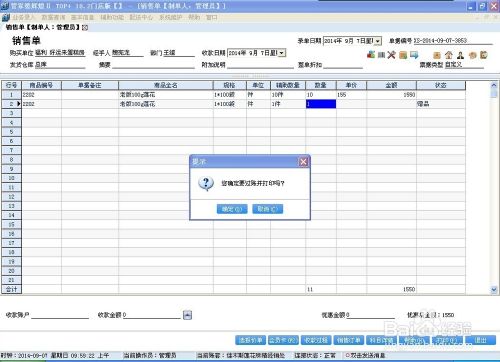Click the crossed tools icon
Screen dimensions: 500x362
392,55
